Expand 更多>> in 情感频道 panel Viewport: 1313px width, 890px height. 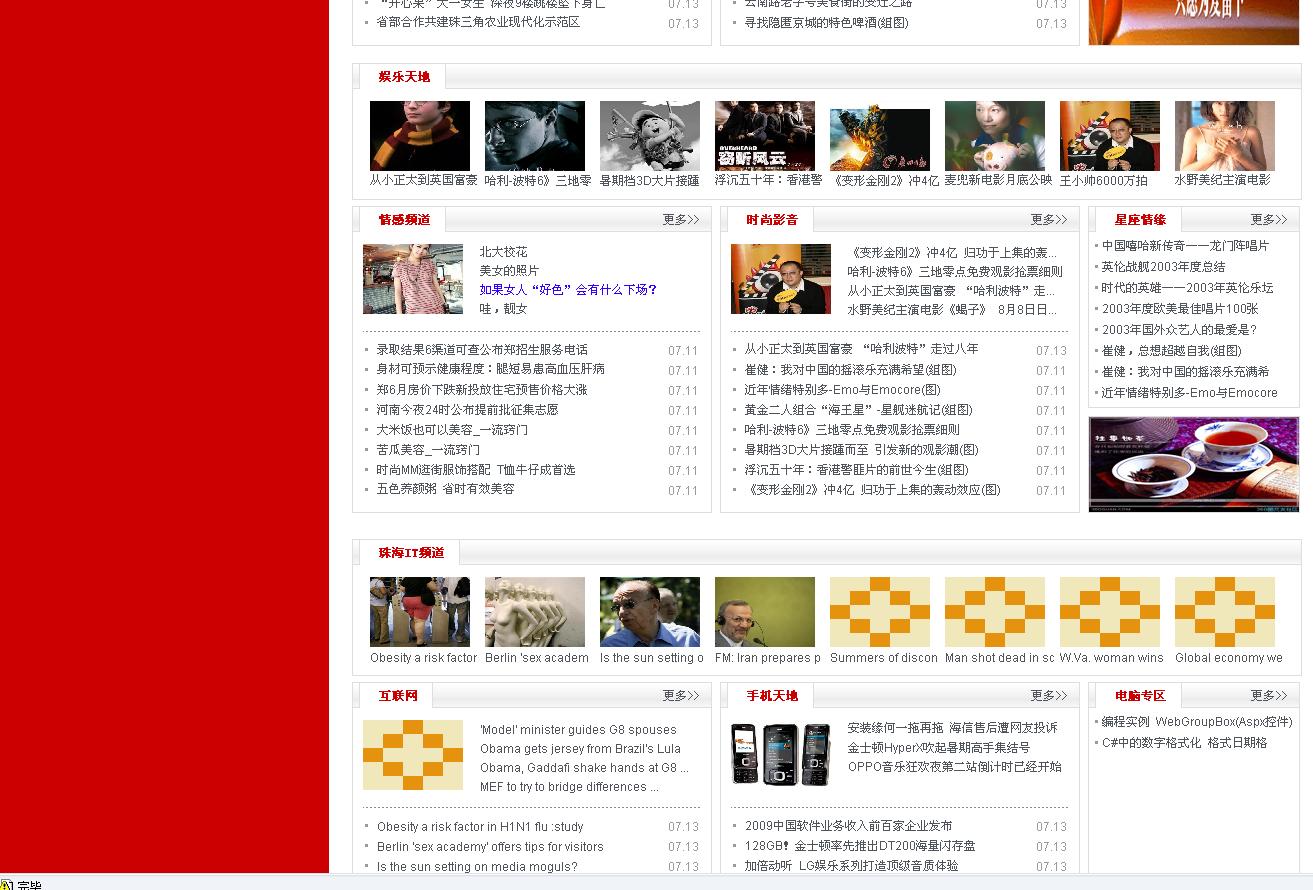tap(681, 220)
